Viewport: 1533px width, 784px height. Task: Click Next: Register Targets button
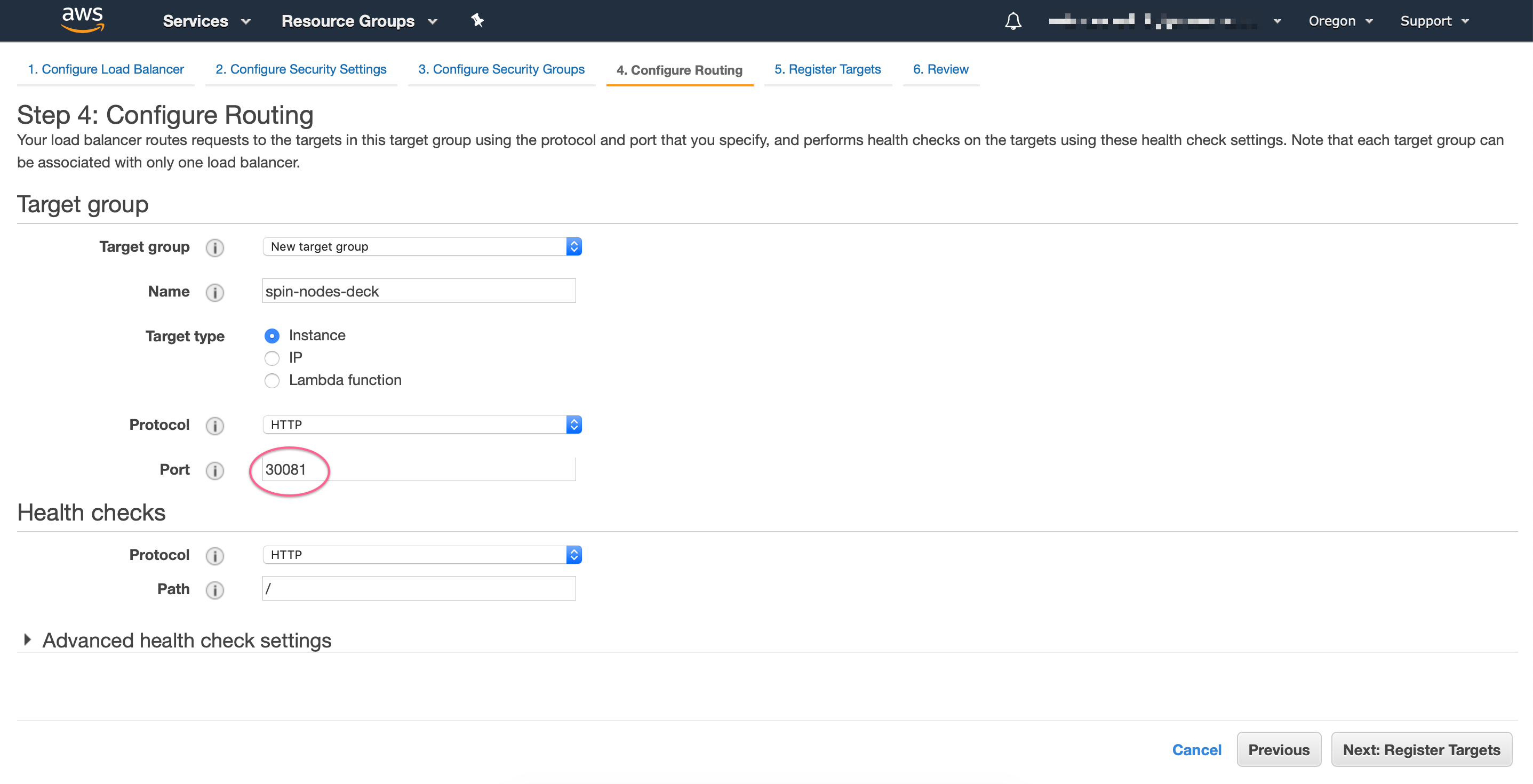point(1421,749)
